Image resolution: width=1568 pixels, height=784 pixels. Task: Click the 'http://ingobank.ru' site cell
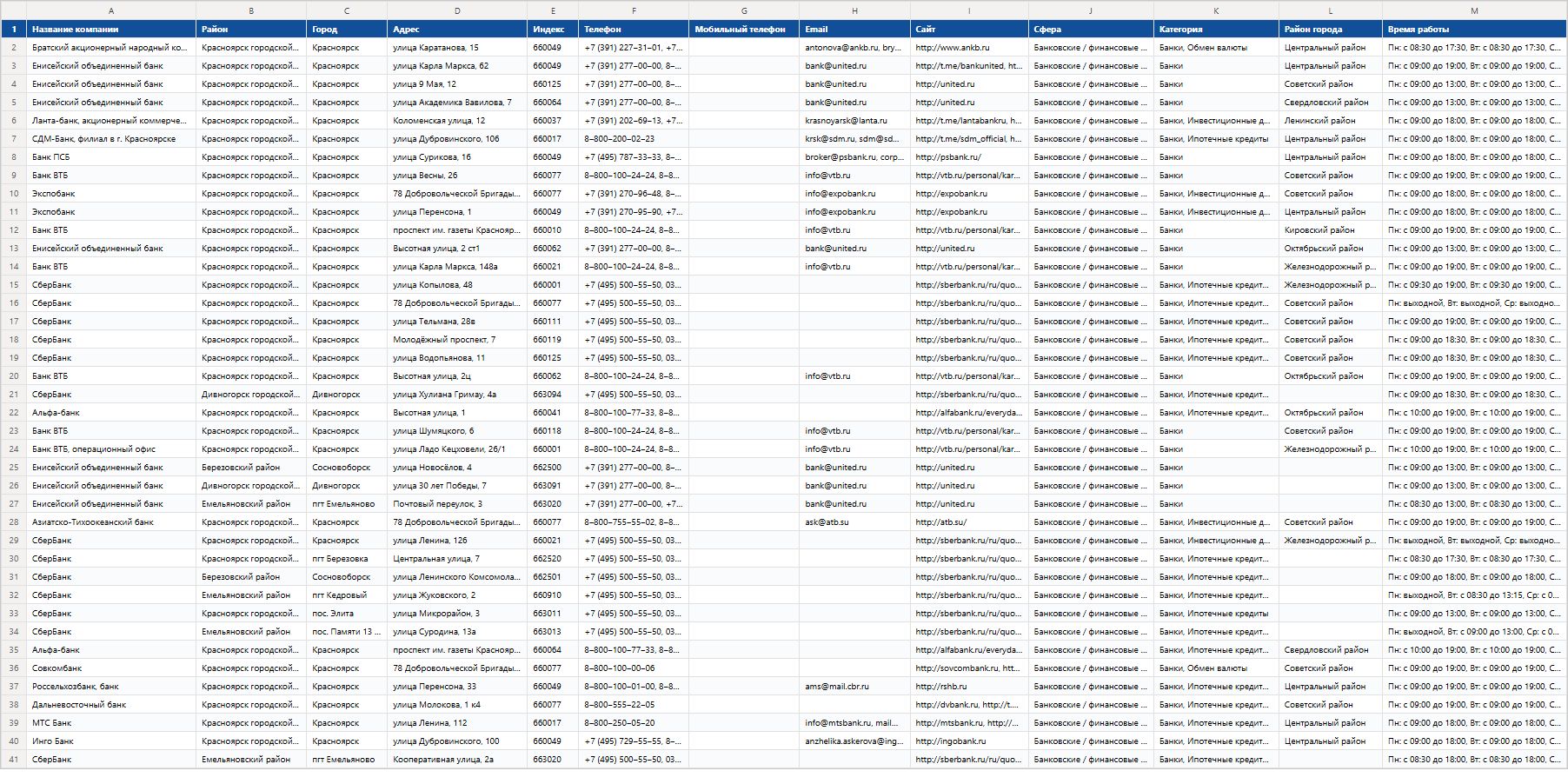coord(969,741)
